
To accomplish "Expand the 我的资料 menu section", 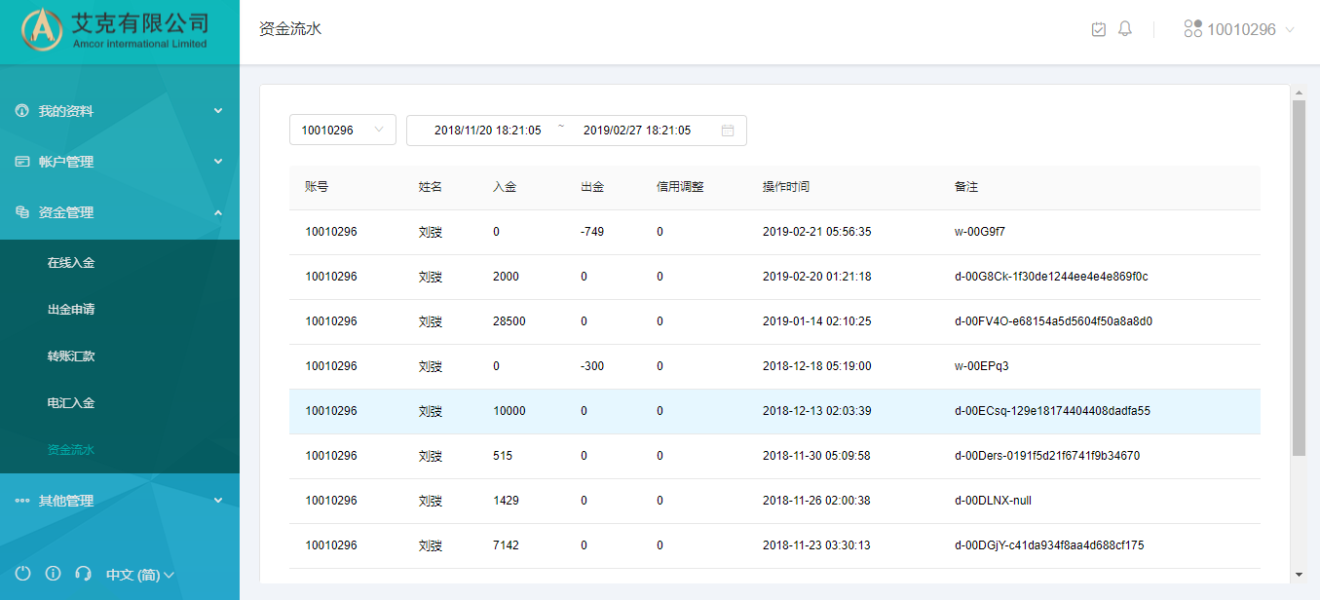I will pos(119,111).
